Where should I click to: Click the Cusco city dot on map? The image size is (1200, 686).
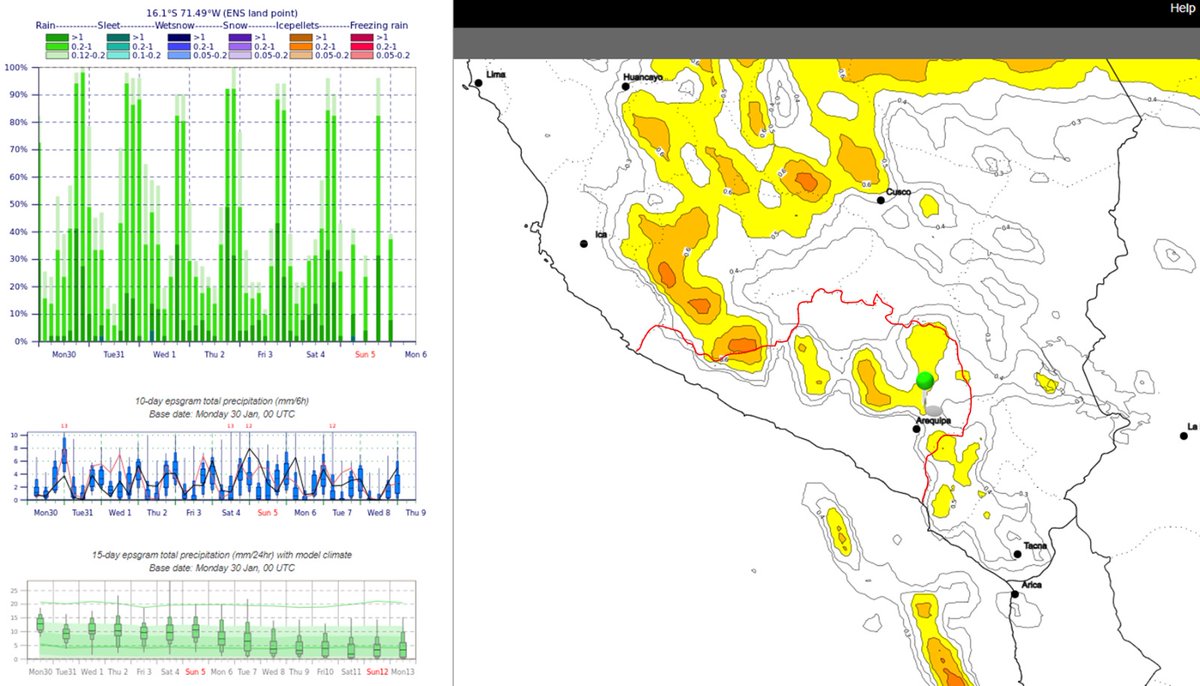[881, 200]
